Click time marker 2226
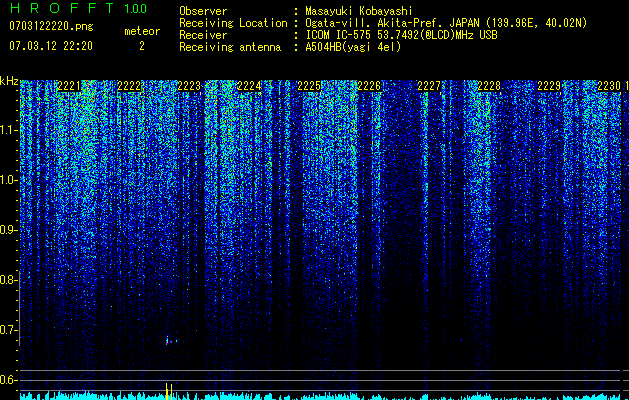 [x=369, y=86]
